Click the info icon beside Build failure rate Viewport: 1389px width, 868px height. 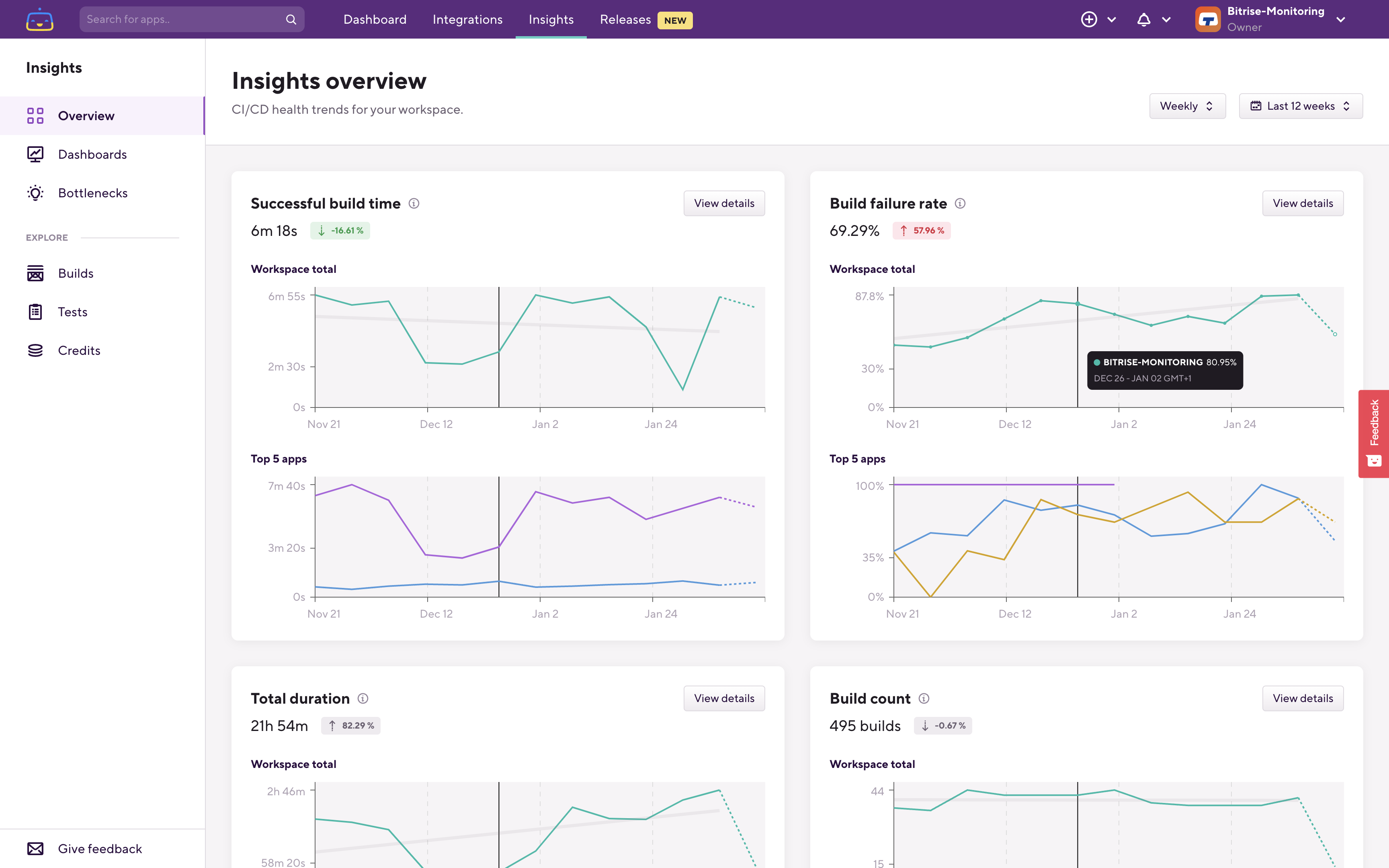pyautogui.click(x=960, y=203)
